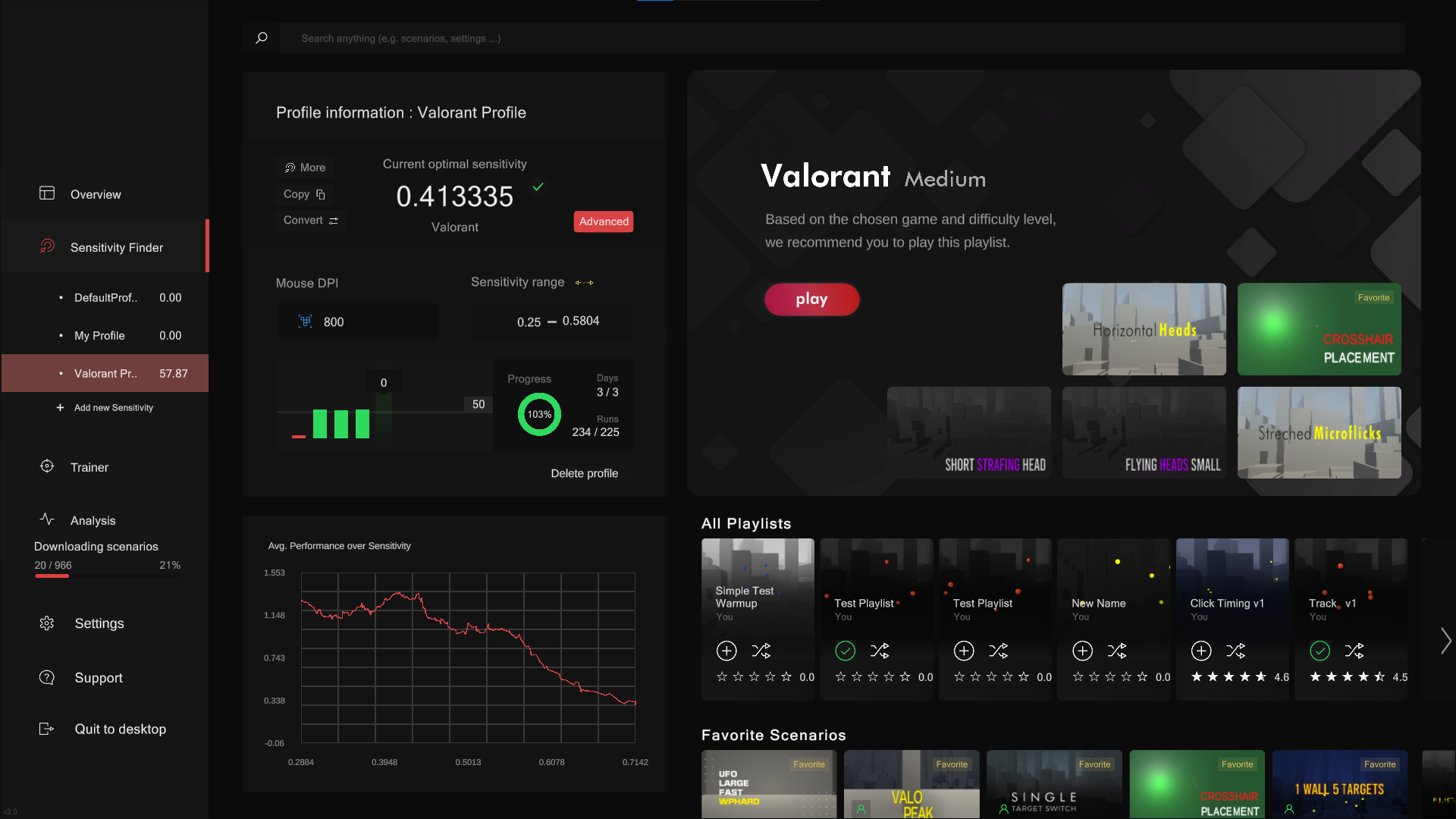Viewport: 1456px width, 819px height.
Task: Click the Convert sensitivity icon
Action: 334,221
